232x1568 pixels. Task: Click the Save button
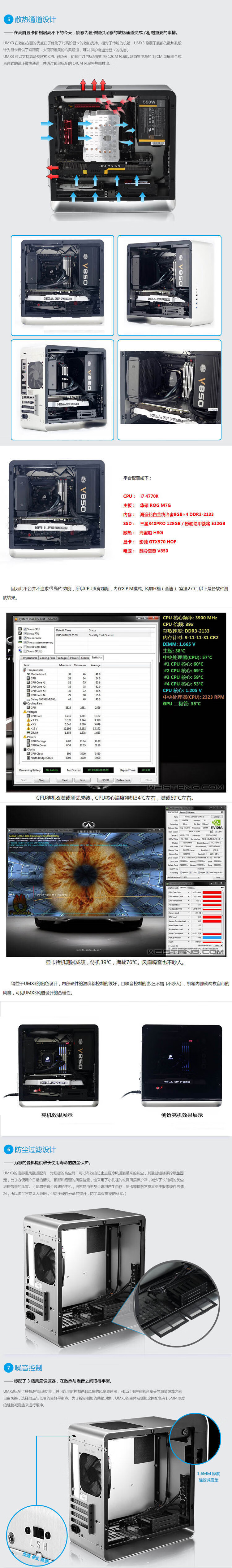click(x=83, y=780)
